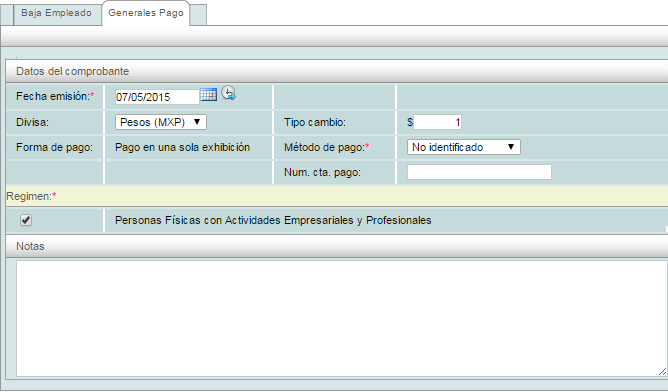This screenshot has height=392, width=668.
Task: Expand the Método de pago dropdown
Action: (464, 147)
